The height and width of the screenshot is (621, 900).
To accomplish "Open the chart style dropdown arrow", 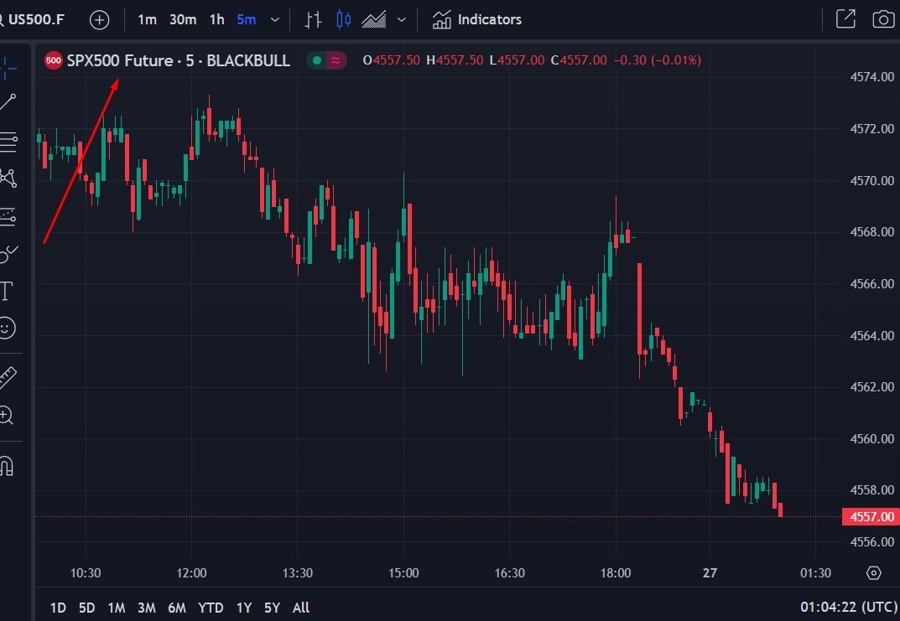I will pos(402,19).
